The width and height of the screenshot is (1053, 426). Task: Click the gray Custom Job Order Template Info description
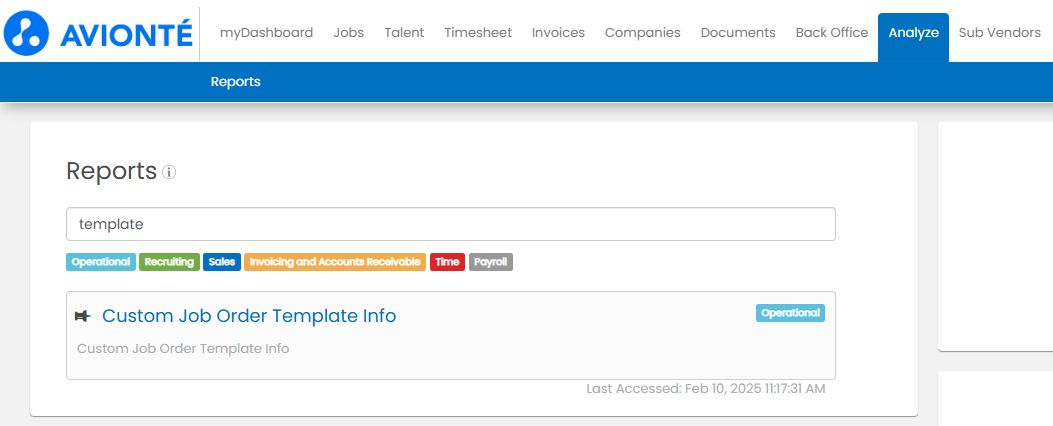tap(183, 349)
